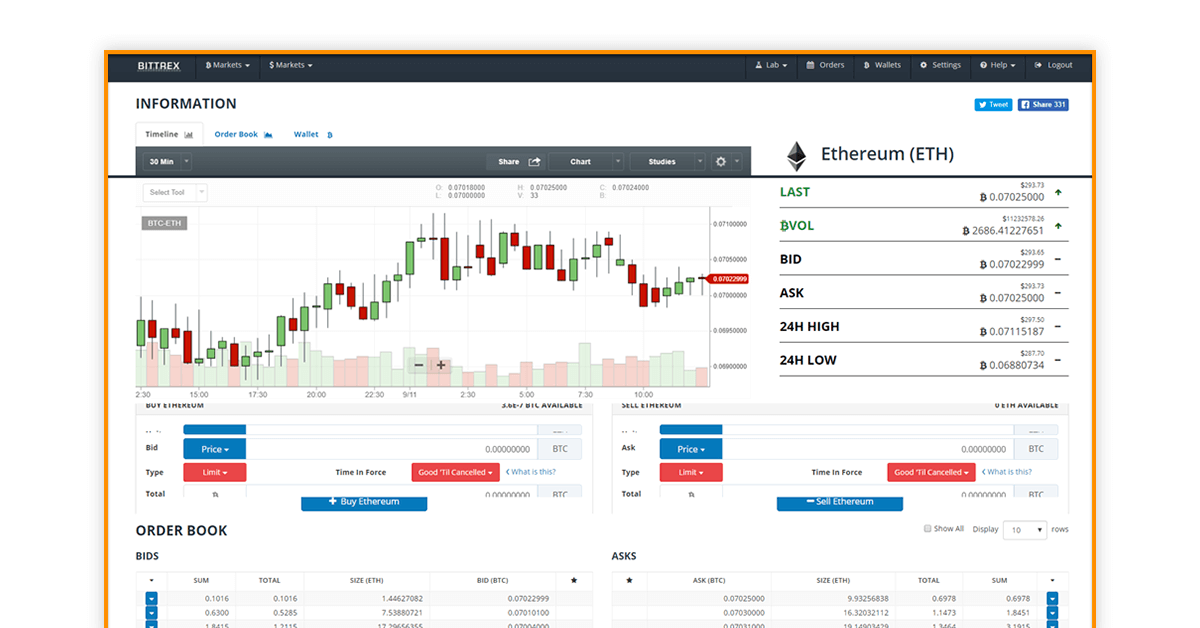Open the Studies dropdown
Screen dimensions: 1200x628
669,162
